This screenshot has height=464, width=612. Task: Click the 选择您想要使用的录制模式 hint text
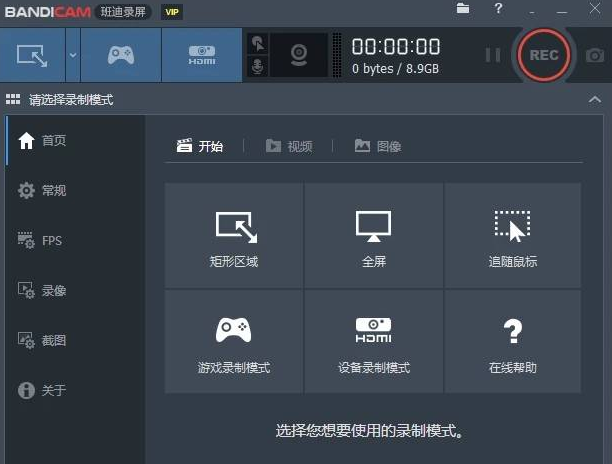click(x=369, y=430)
